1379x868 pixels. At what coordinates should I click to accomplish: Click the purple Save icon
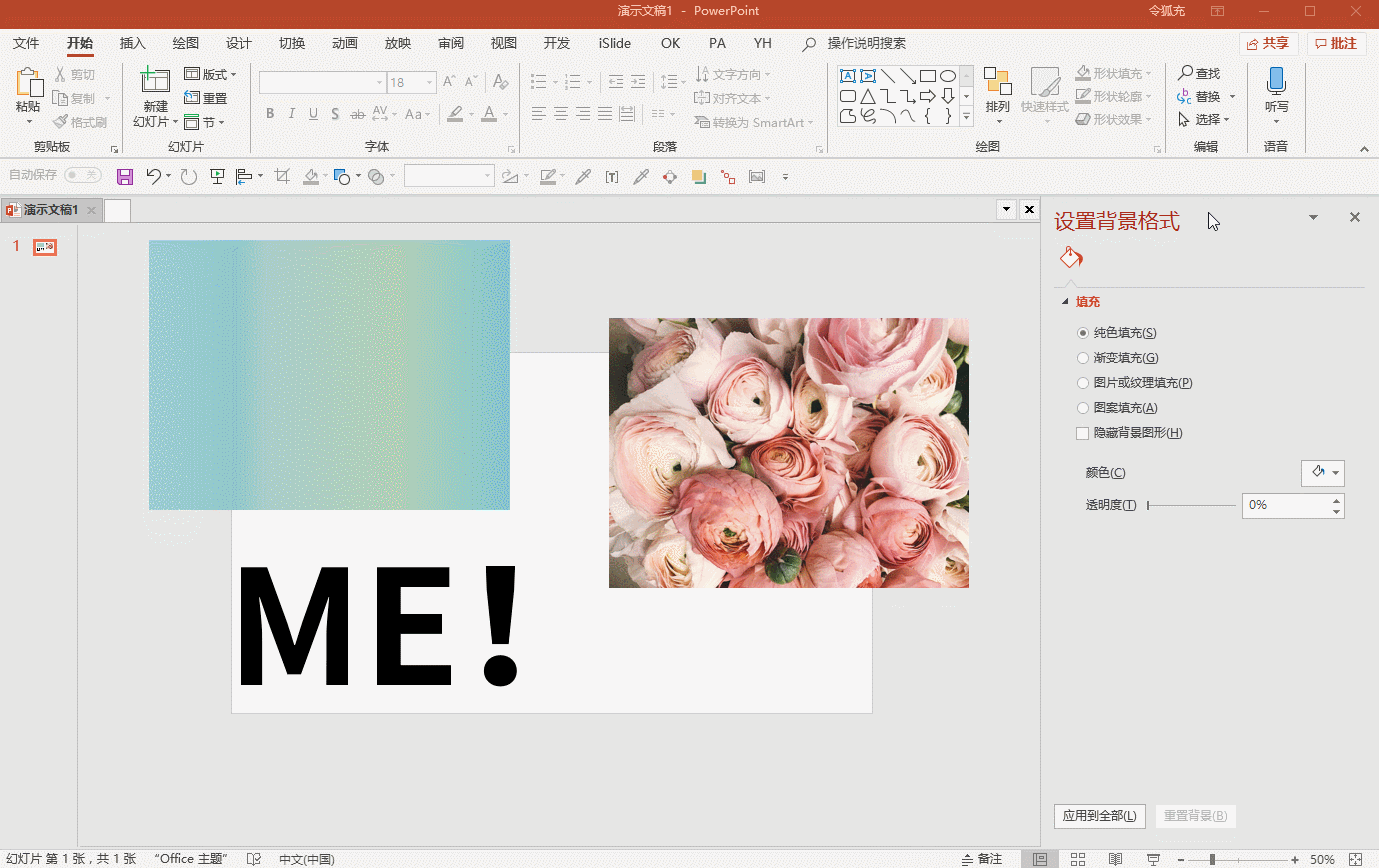(x=125, y=177)
